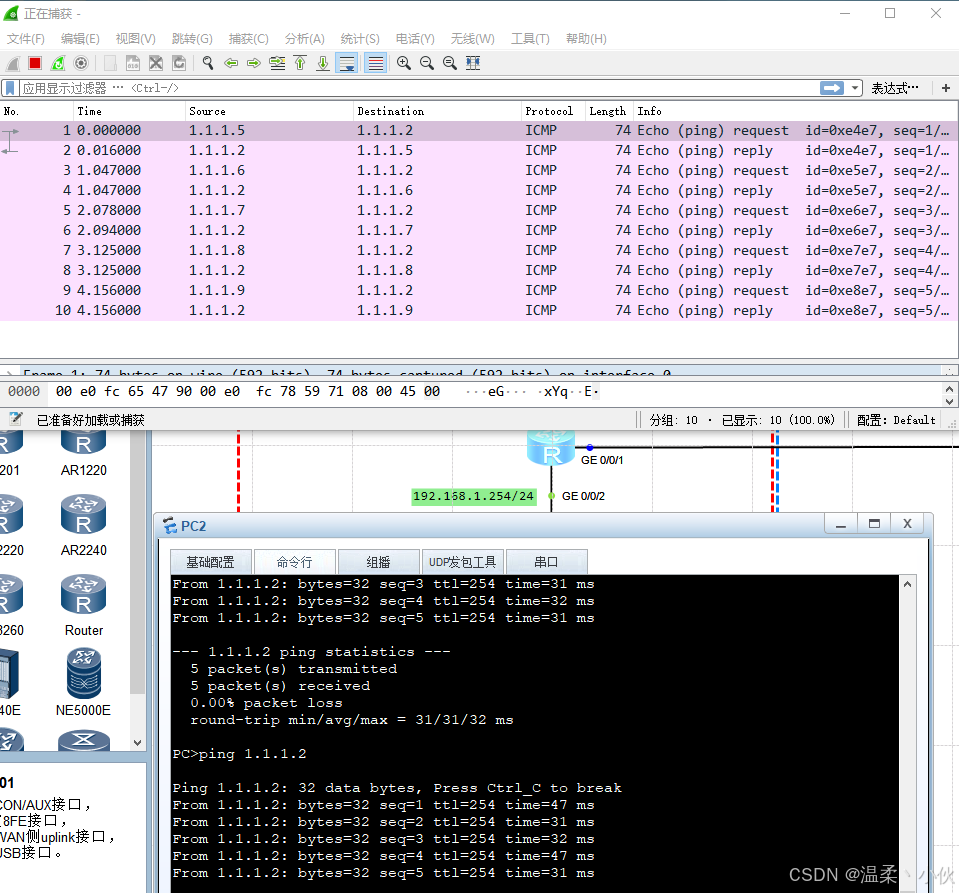Restart the current capture (green fin icon)
The width and height of the screenshot is (959, 893).
58,63
